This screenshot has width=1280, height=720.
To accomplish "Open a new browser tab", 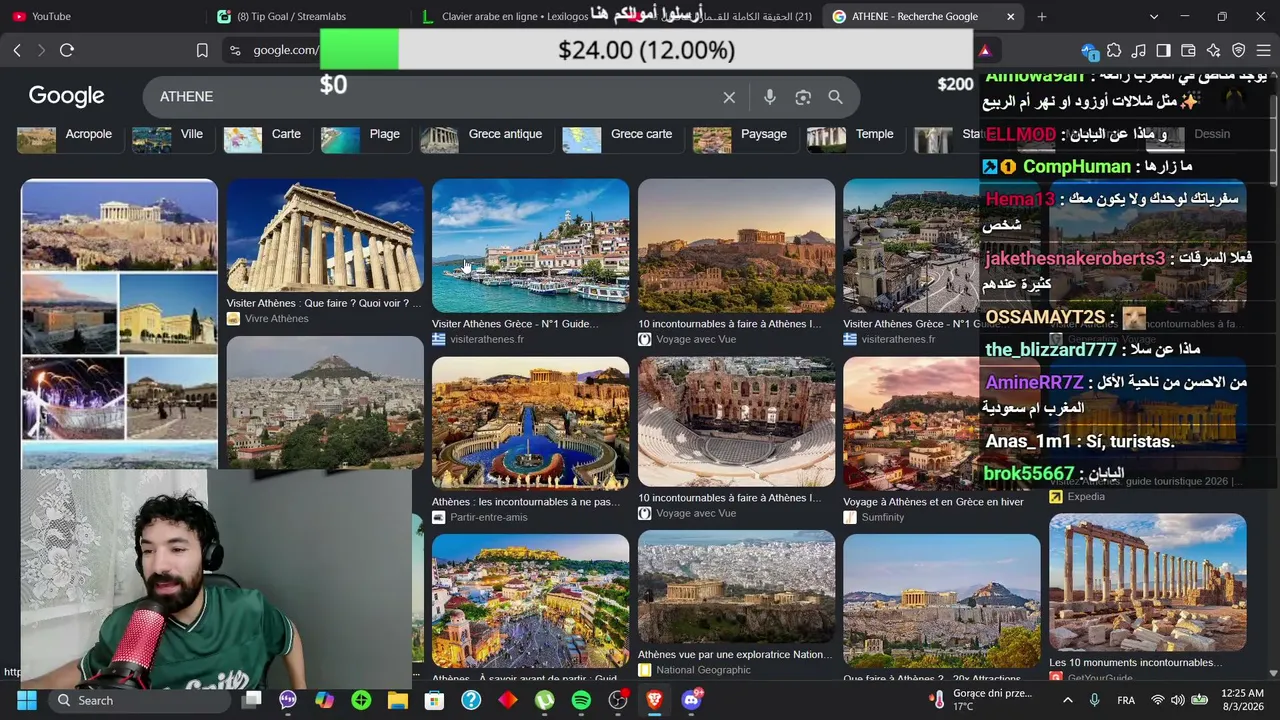I will click(x=1042, y=16).
